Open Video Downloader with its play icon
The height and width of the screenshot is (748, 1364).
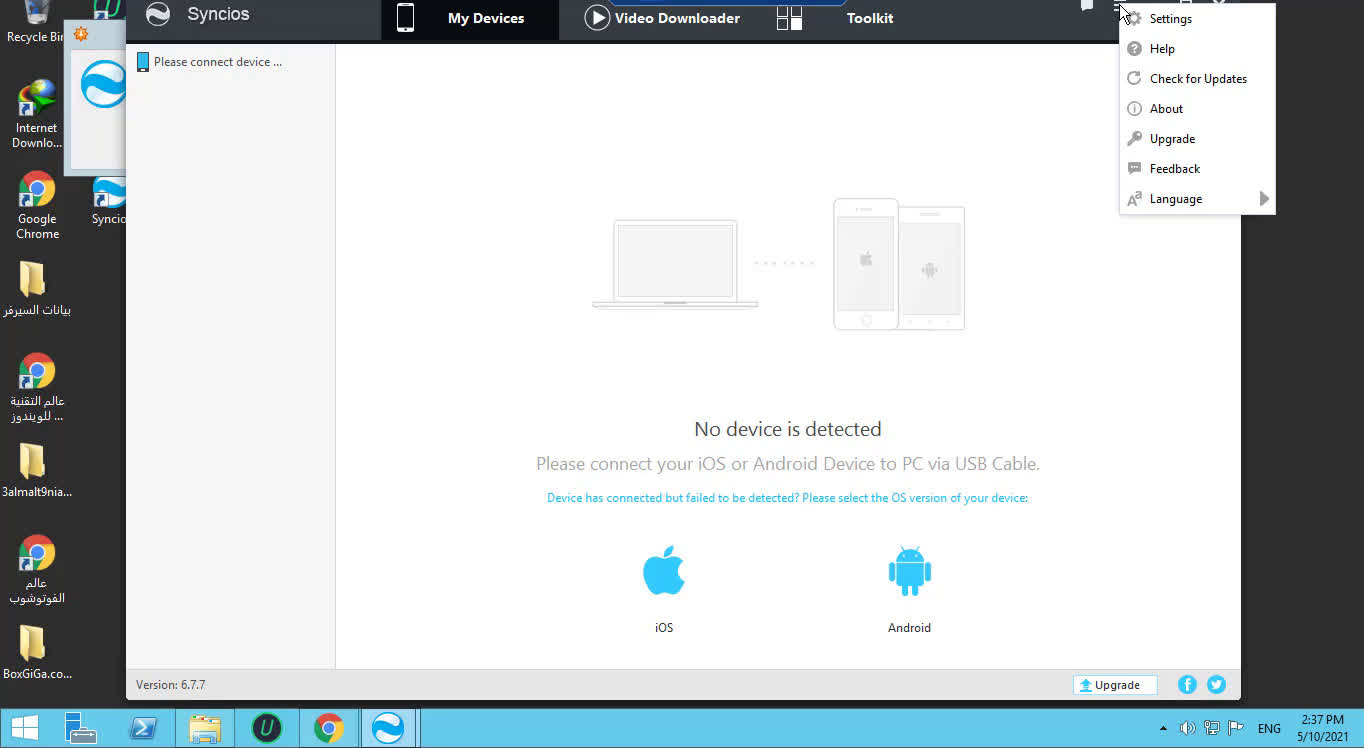(597, 17)
